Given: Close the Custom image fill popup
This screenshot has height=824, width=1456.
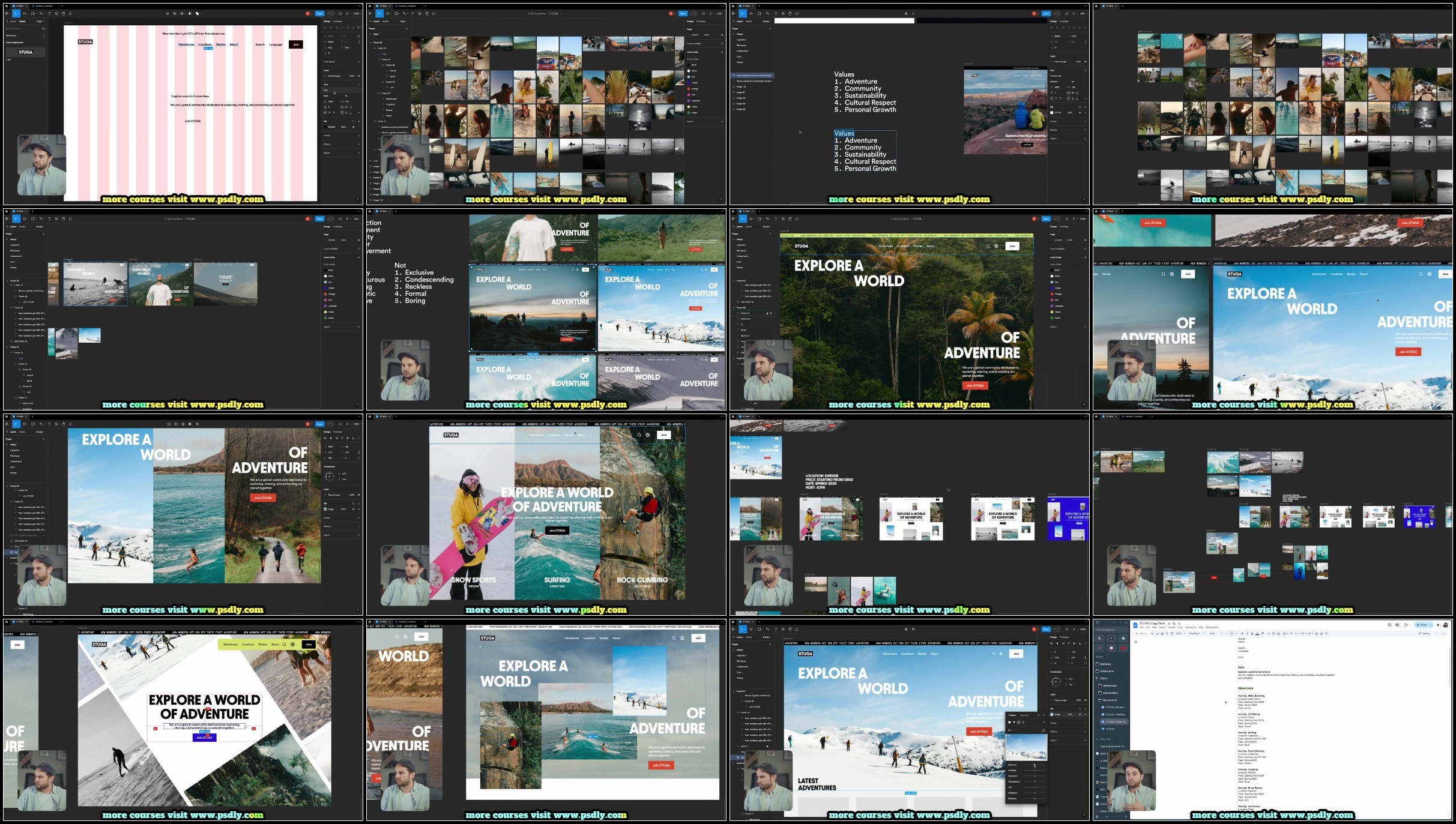Looking at the screenshot, I should (1044, 715).
